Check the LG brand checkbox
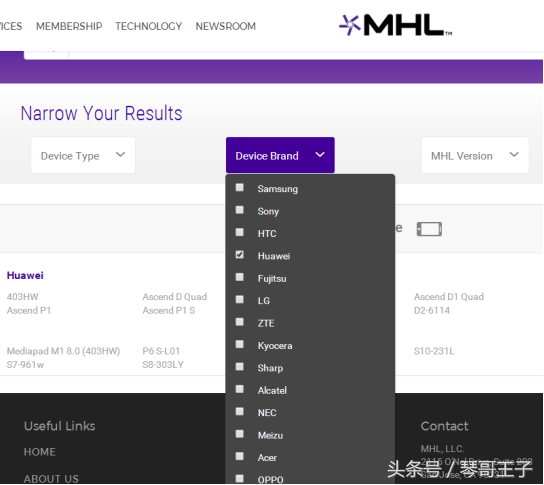Image resolution: width=544 pixels, height=485 pixels. pyautogui.click(x=239, y=299)
